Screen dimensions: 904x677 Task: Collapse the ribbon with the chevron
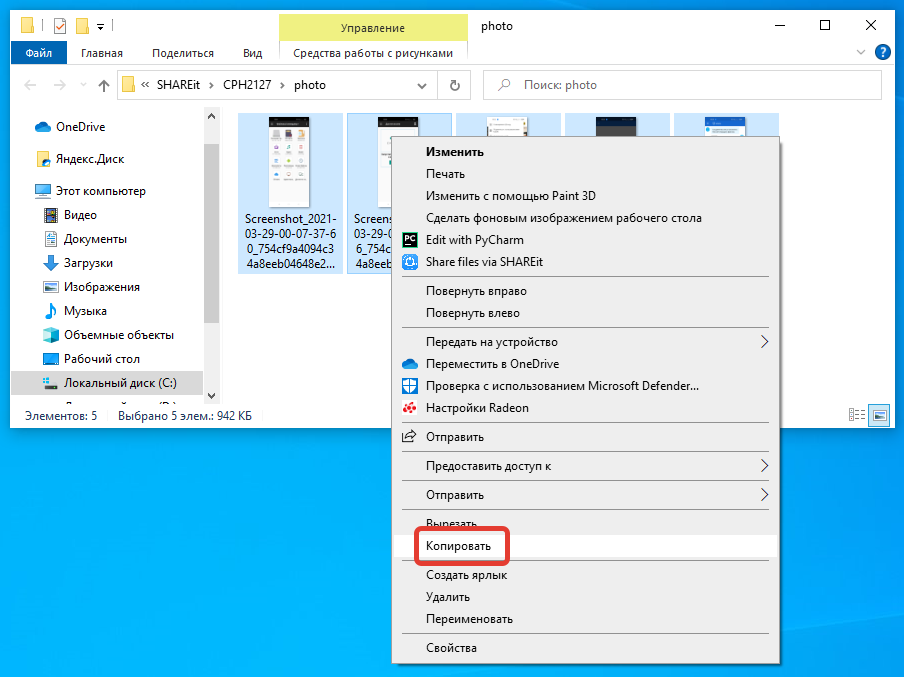click(x=862, y=53)
